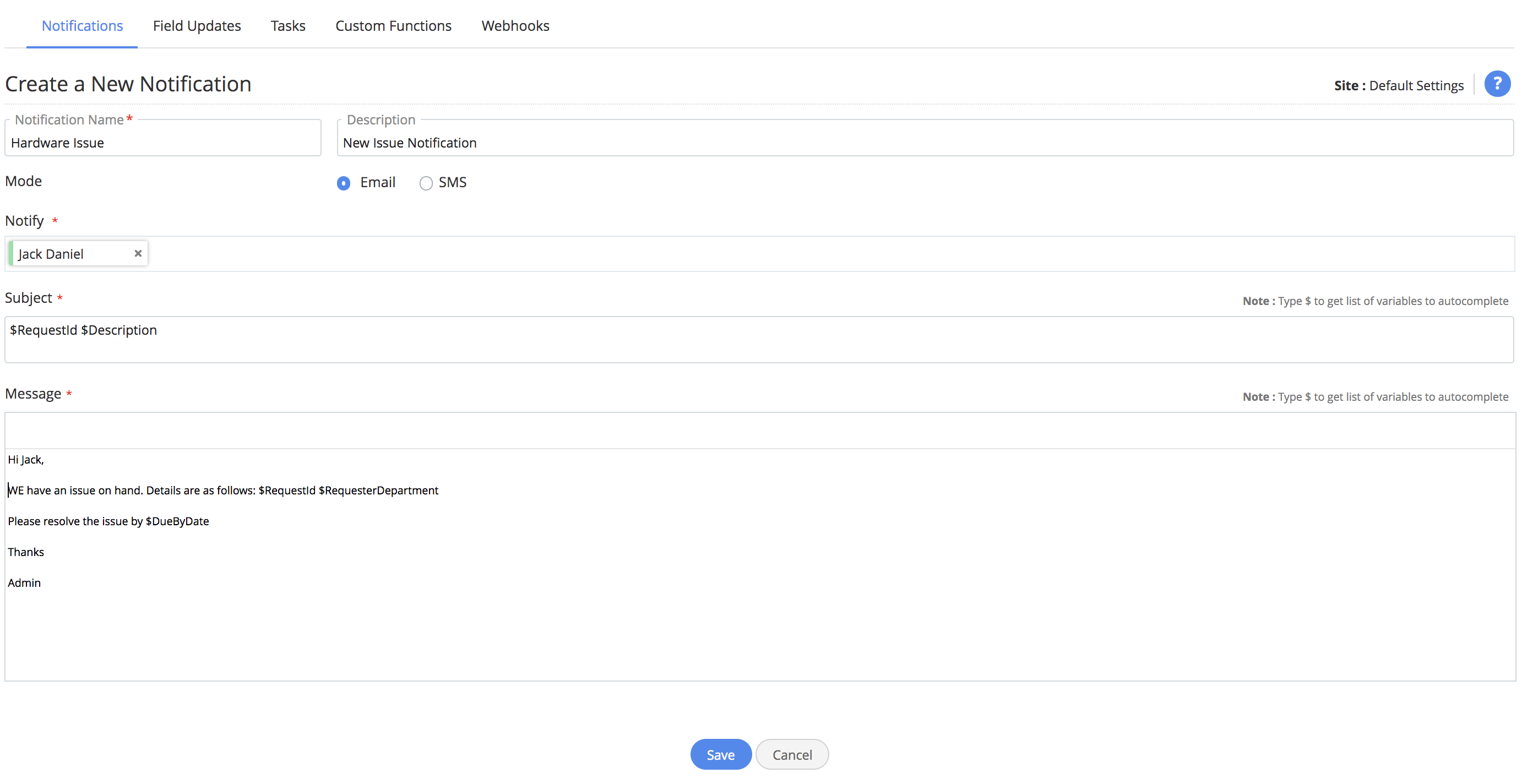Switch to the Field Updates tab
Screen dimensions: 1522x784
(197, 26)
